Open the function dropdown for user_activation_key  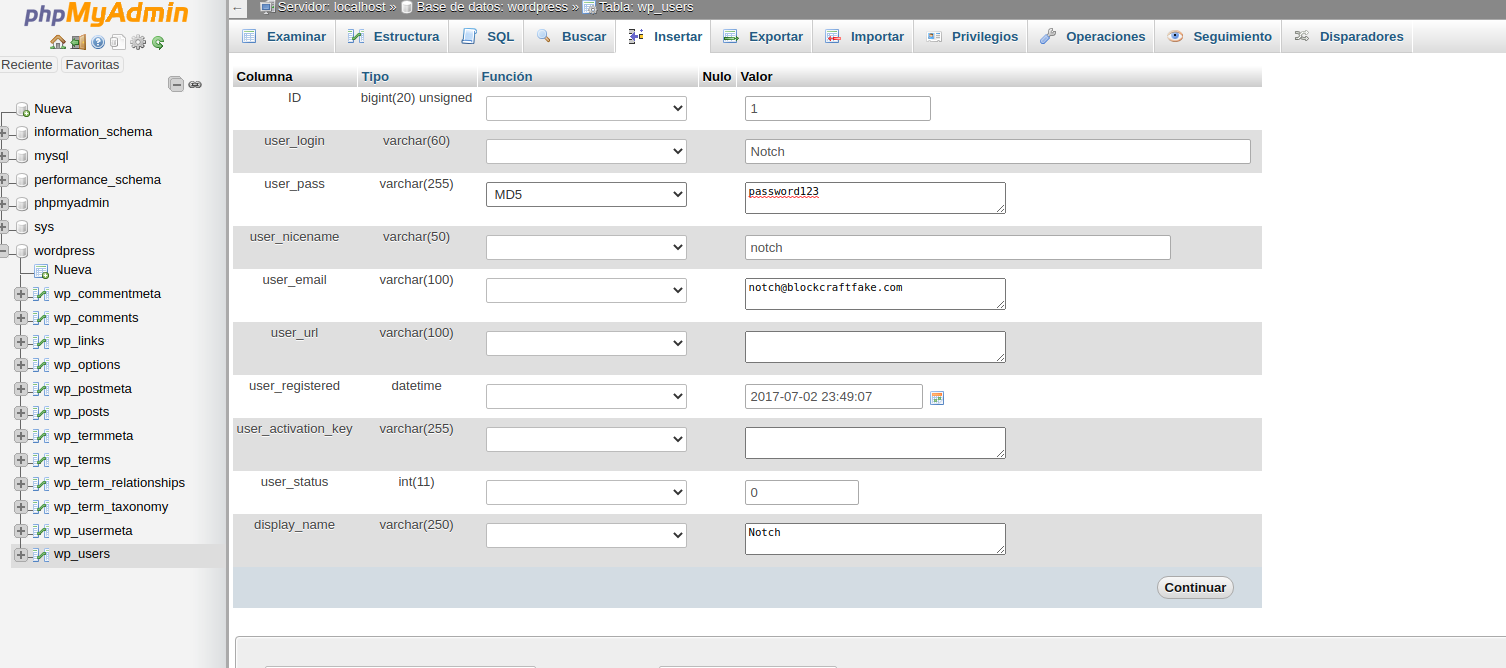click(586, 439)
